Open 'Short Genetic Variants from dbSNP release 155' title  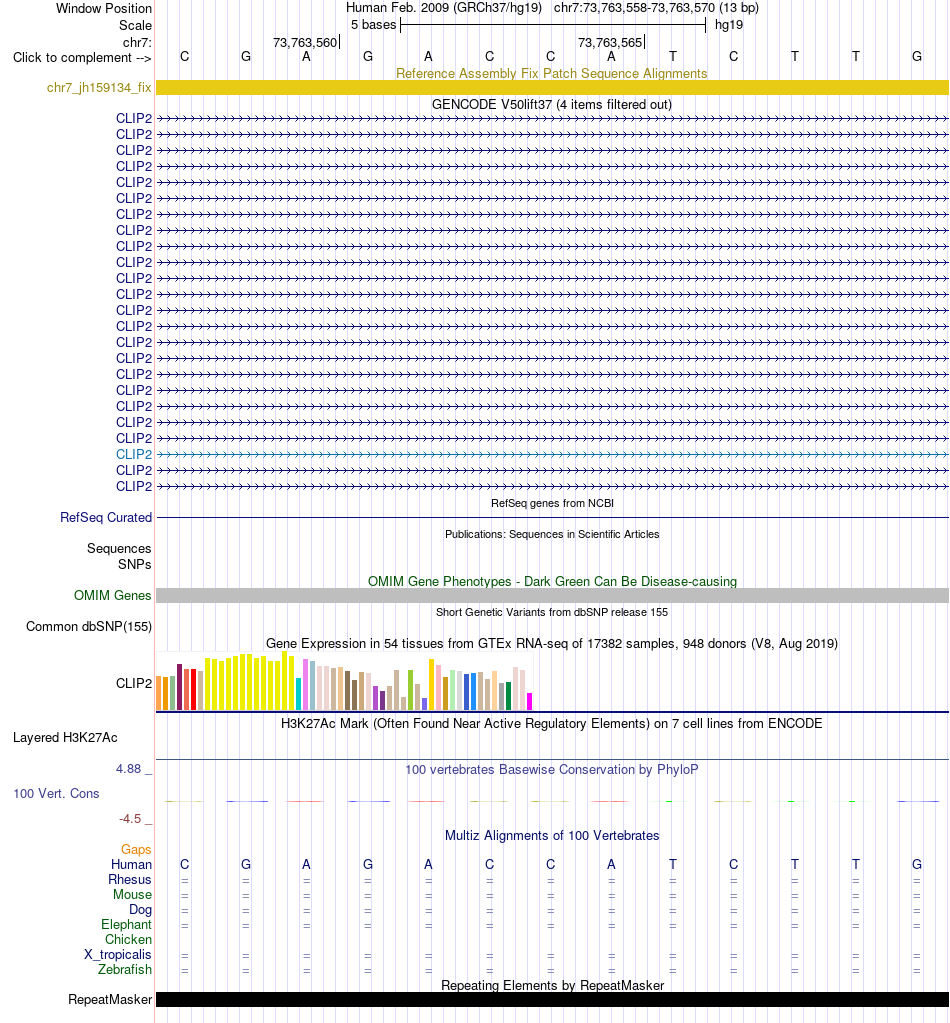point(552,612)
